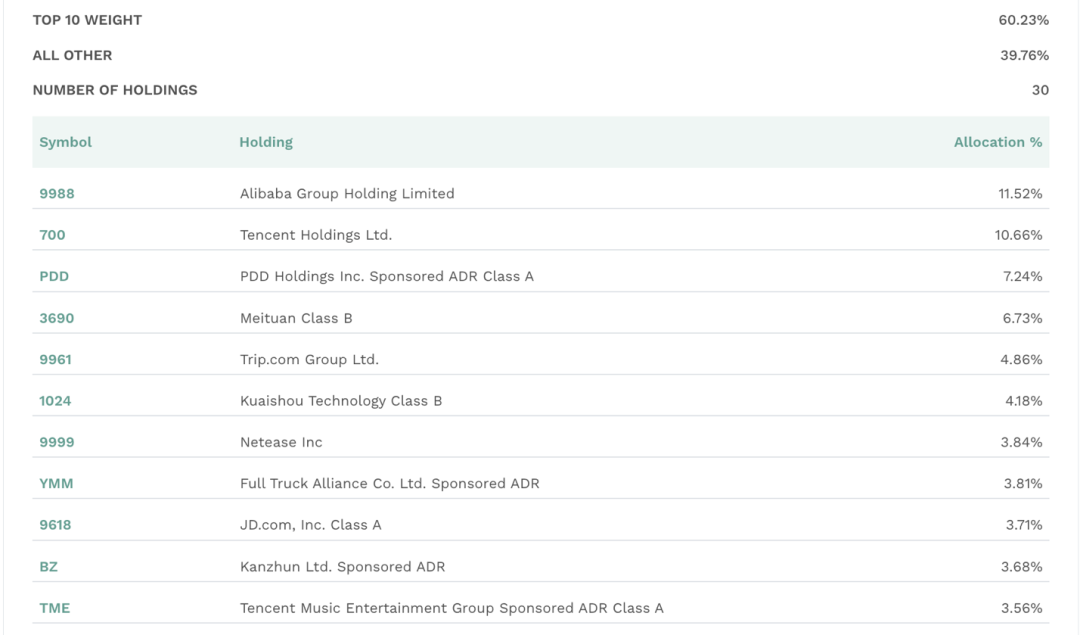
Task: Sort by the Symbol column header
Action: (66, 142)
